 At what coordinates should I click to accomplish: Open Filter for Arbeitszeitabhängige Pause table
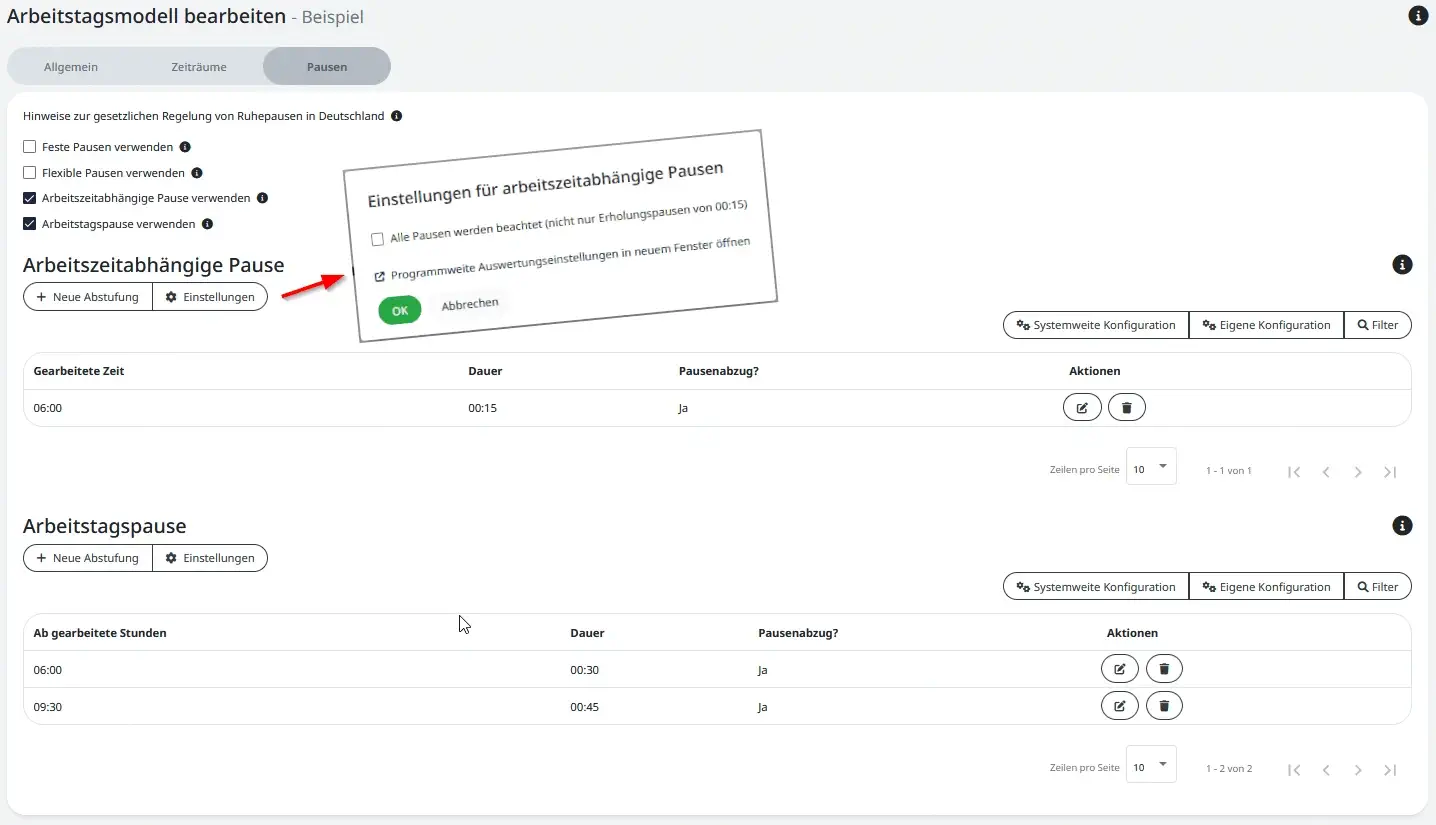click(x=1377, y=325)
